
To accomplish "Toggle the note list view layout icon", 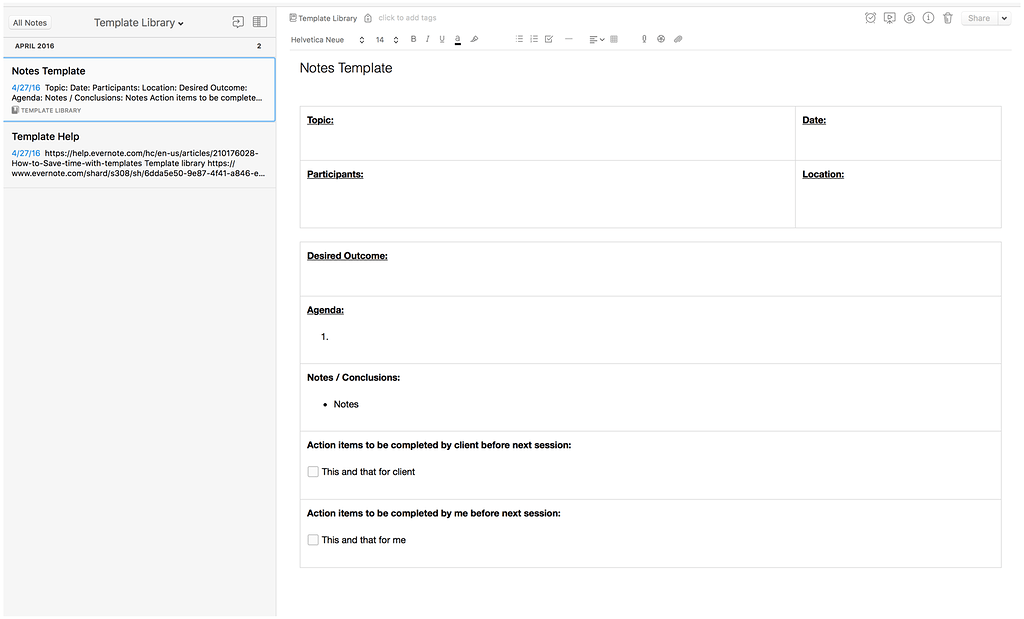I will coord(260,22).
